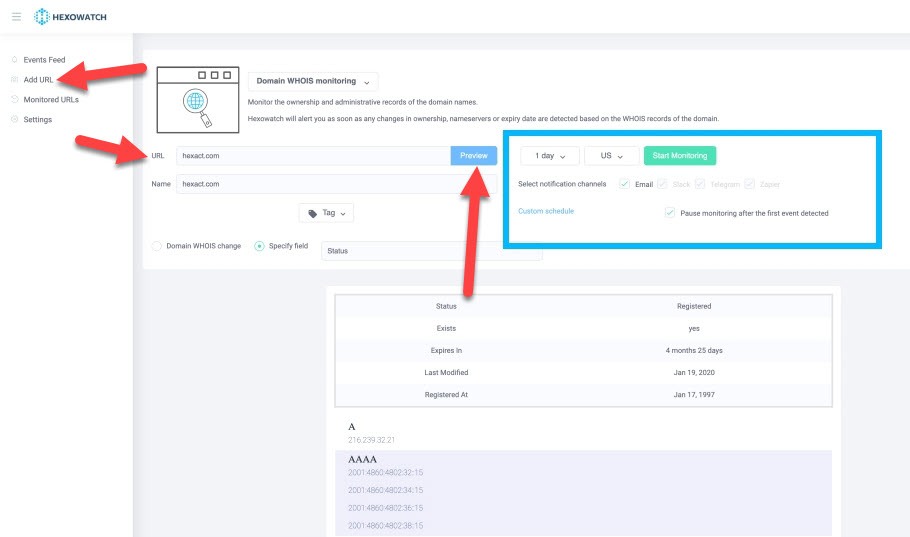
Task: Toggle Slack notification checkbox
Action: coord(662,184)
